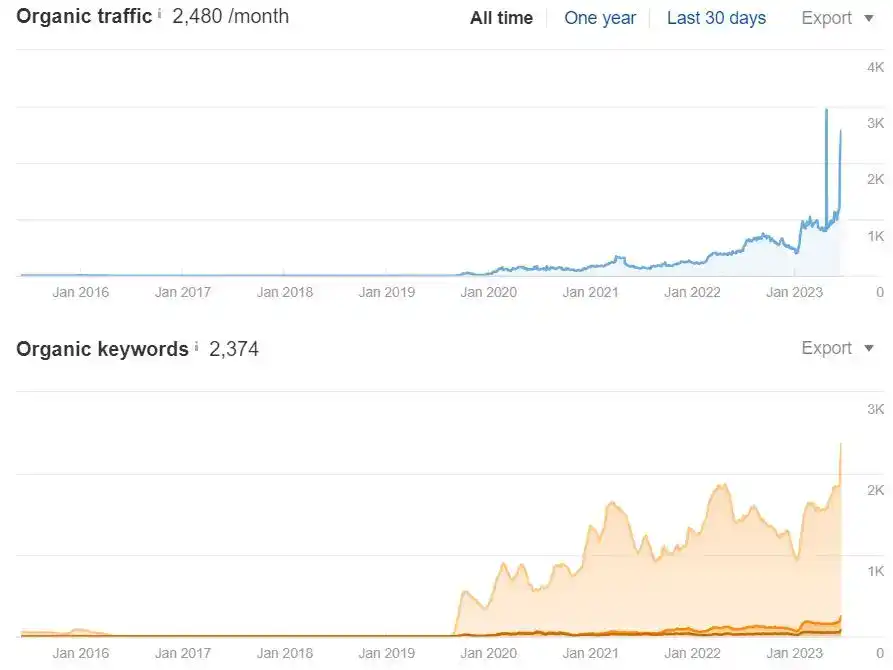Click Jan 2020 label on traffic chart axis
The height and width of the screenshot is (670, 893).
click(487, 292)
